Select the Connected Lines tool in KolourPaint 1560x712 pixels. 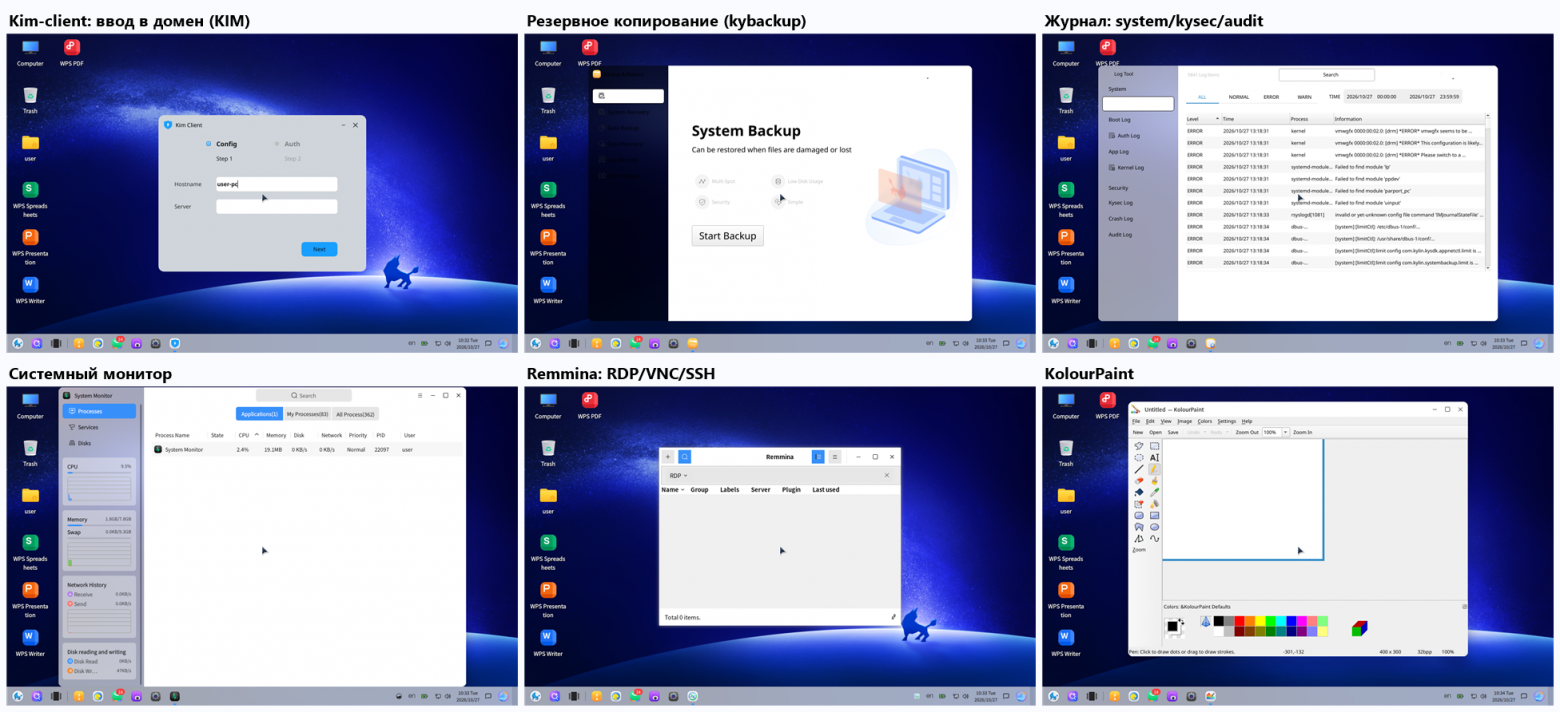(x=1139, y=539)
